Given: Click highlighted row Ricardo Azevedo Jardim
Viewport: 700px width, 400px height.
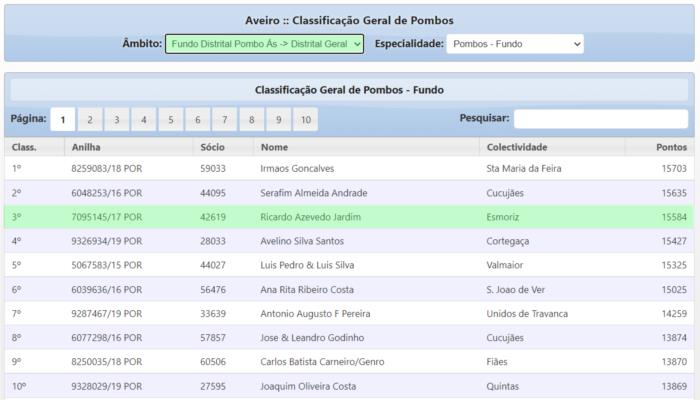Looking at the screenshot, I should 309,217.
